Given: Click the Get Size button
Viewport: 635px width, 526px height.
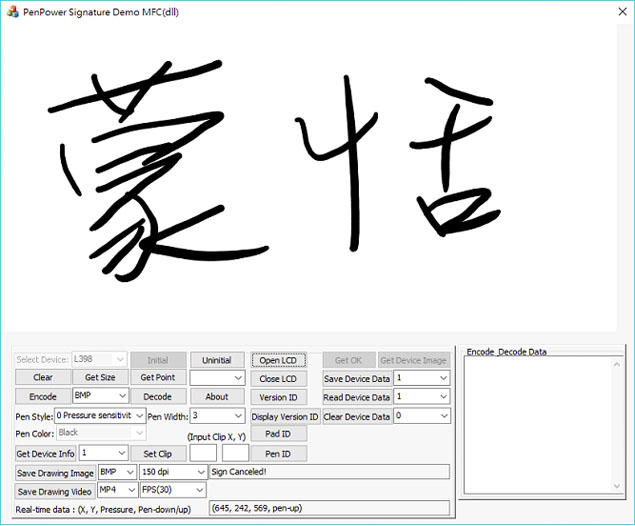Looking at the screenshot, I should pyautogui.click(x=100, y=378).
